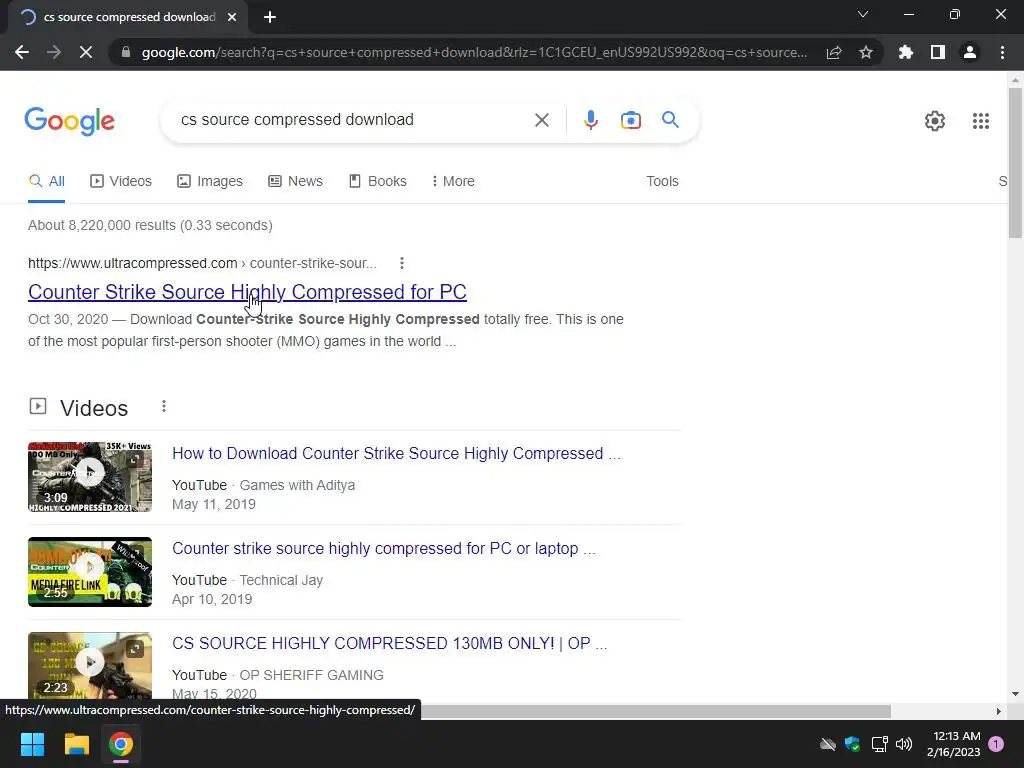The width and height of the screenshot is (1024, 768).
Task: Open Chrome profile avatar
Action: [970, 52]
